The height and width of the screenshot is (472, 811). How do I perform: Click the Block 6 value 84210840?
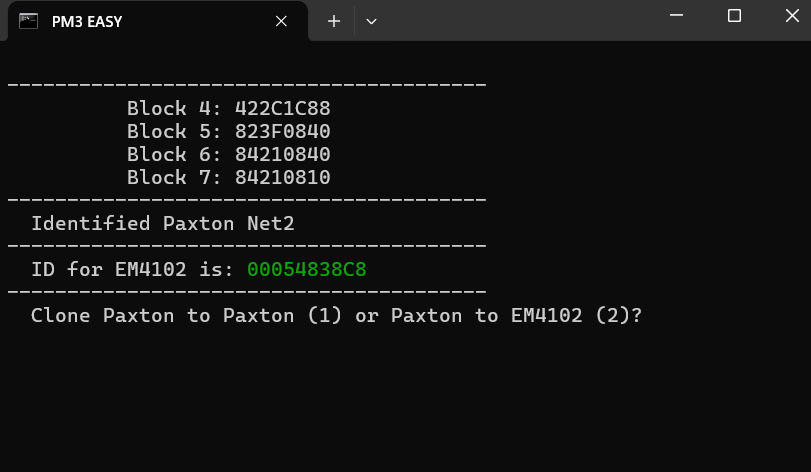coord(282,155)
